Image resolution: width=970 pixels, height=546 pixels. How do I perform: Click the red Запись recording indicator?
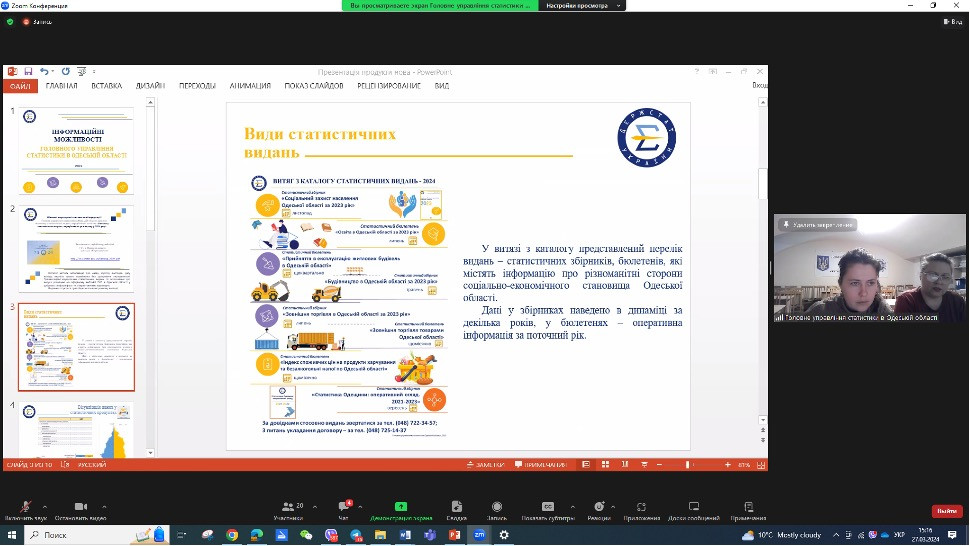[37, 22]
